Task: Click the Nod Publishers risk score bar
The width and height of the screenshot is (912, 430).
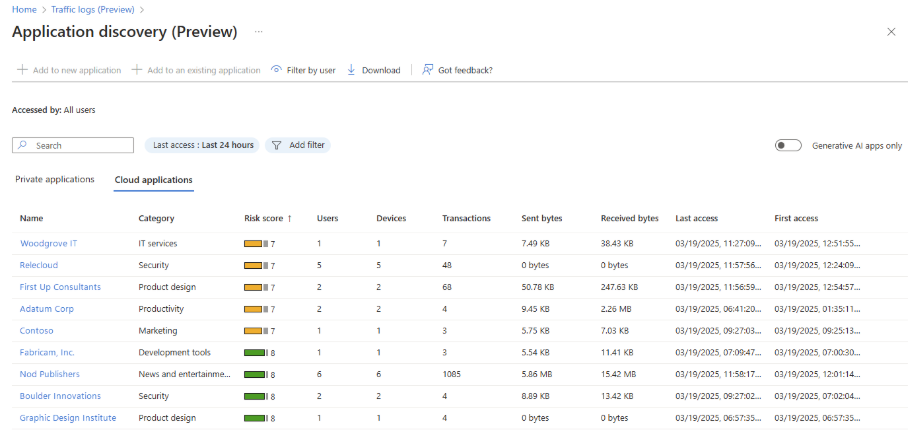Action: 256,375
